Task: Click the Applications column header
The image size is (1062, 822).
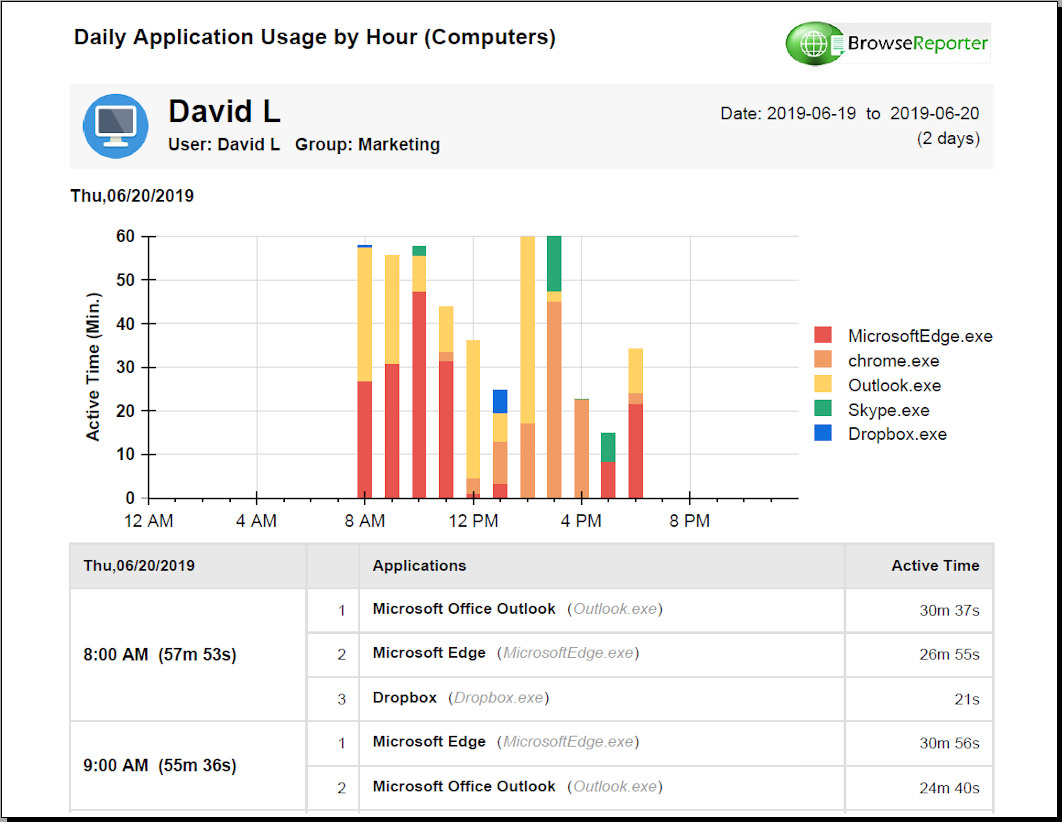Action: click(419, 566)
